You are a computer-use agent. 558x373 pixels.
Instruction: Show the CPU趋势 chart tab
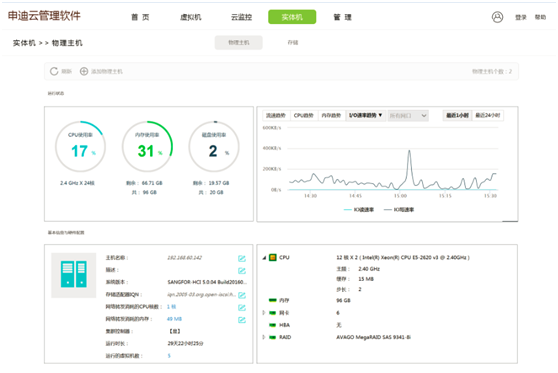(x=304, y=115)
